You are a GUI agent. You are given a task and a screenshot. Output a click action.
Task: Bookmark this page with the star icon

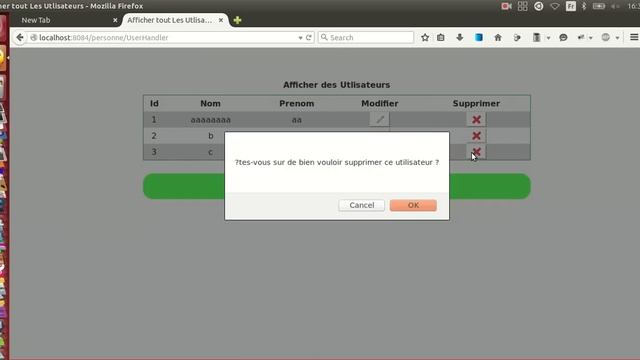click(425, 38)
